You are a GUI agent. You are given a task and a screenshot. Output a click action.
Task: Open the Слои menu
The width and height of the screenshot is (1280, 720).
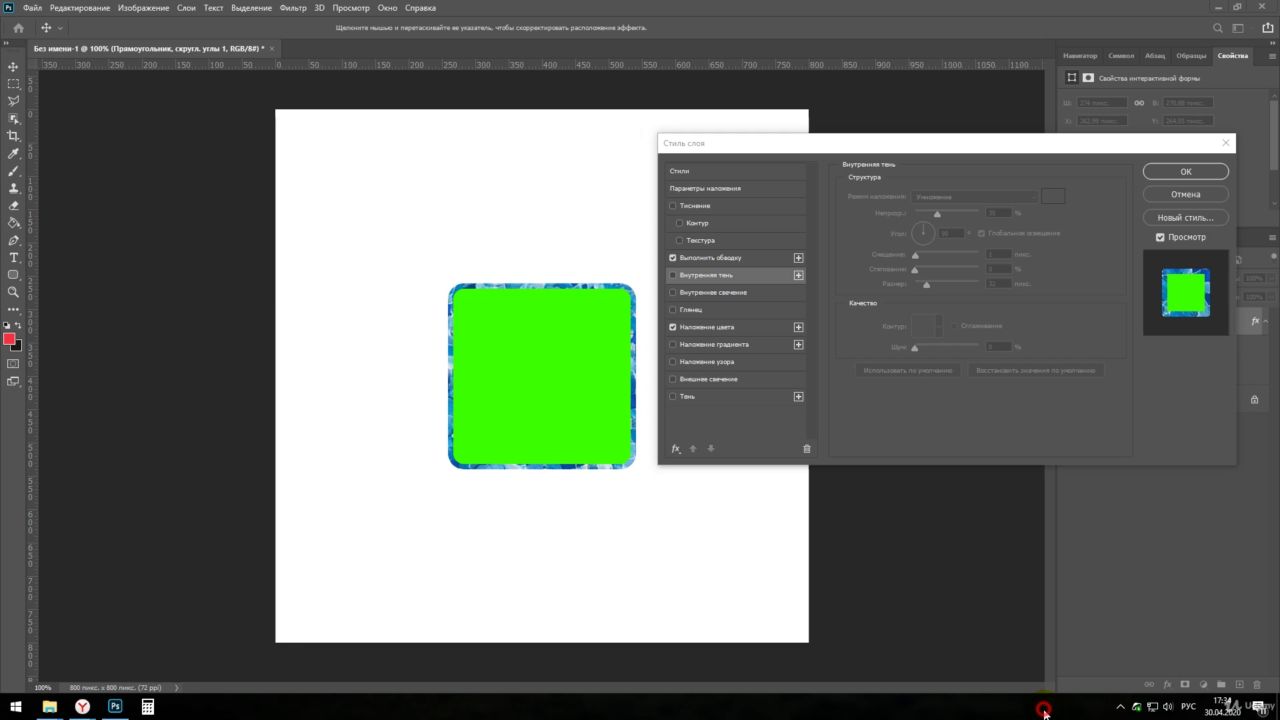pyautogui.click(x=187, y=7)
